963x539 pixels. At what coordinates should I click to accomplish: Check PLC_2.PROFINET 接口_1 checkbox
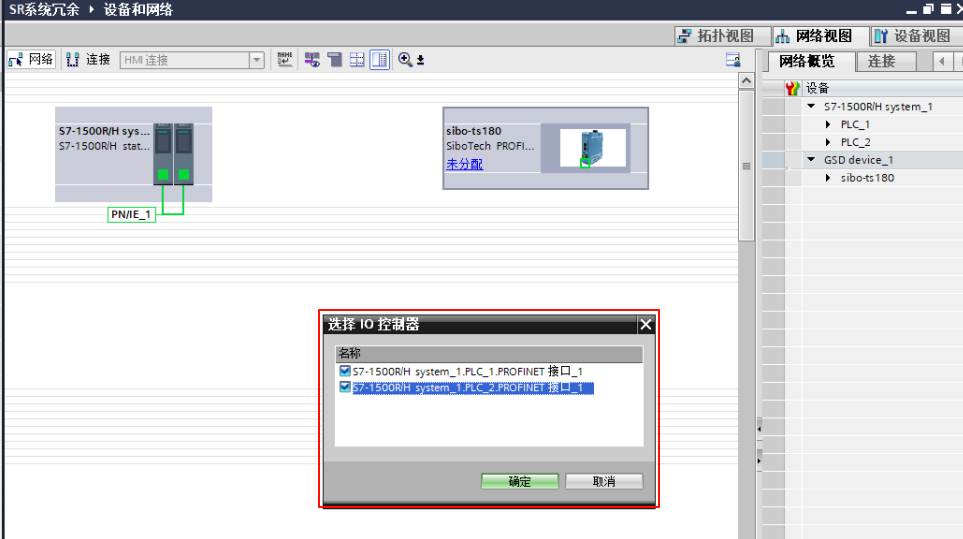pyautogui.click(x=345, y=387)
